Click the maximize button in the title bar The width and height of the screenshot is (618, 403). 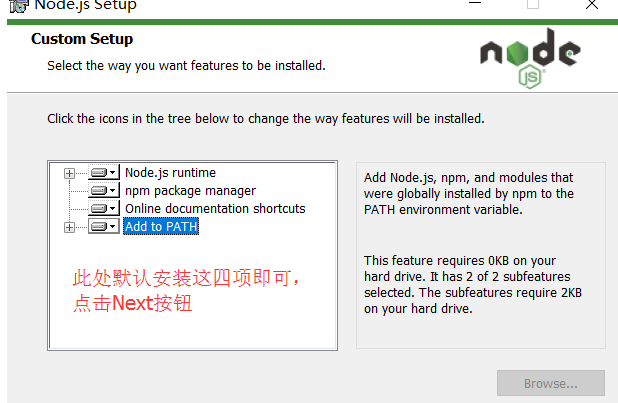pos(533,5)
